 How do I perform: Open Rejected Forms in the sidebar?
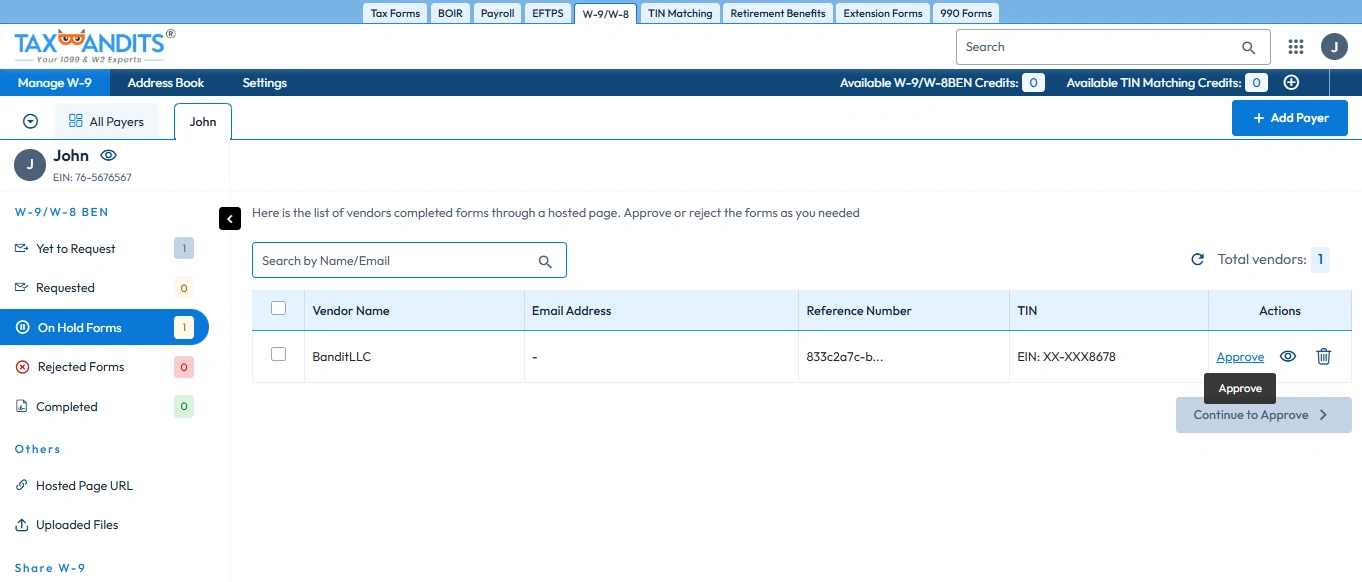(80, 367)
